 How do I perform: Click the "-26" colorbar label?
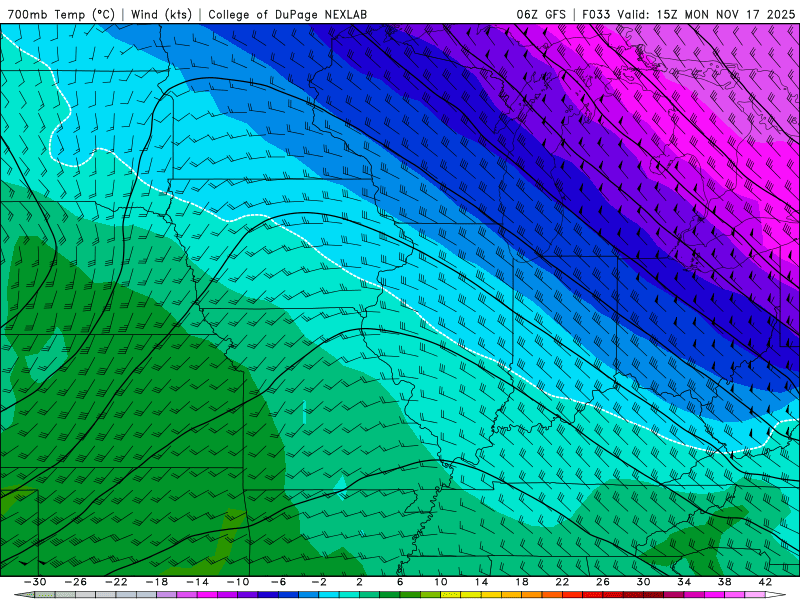pyautogui.click(x=76, y=582)
